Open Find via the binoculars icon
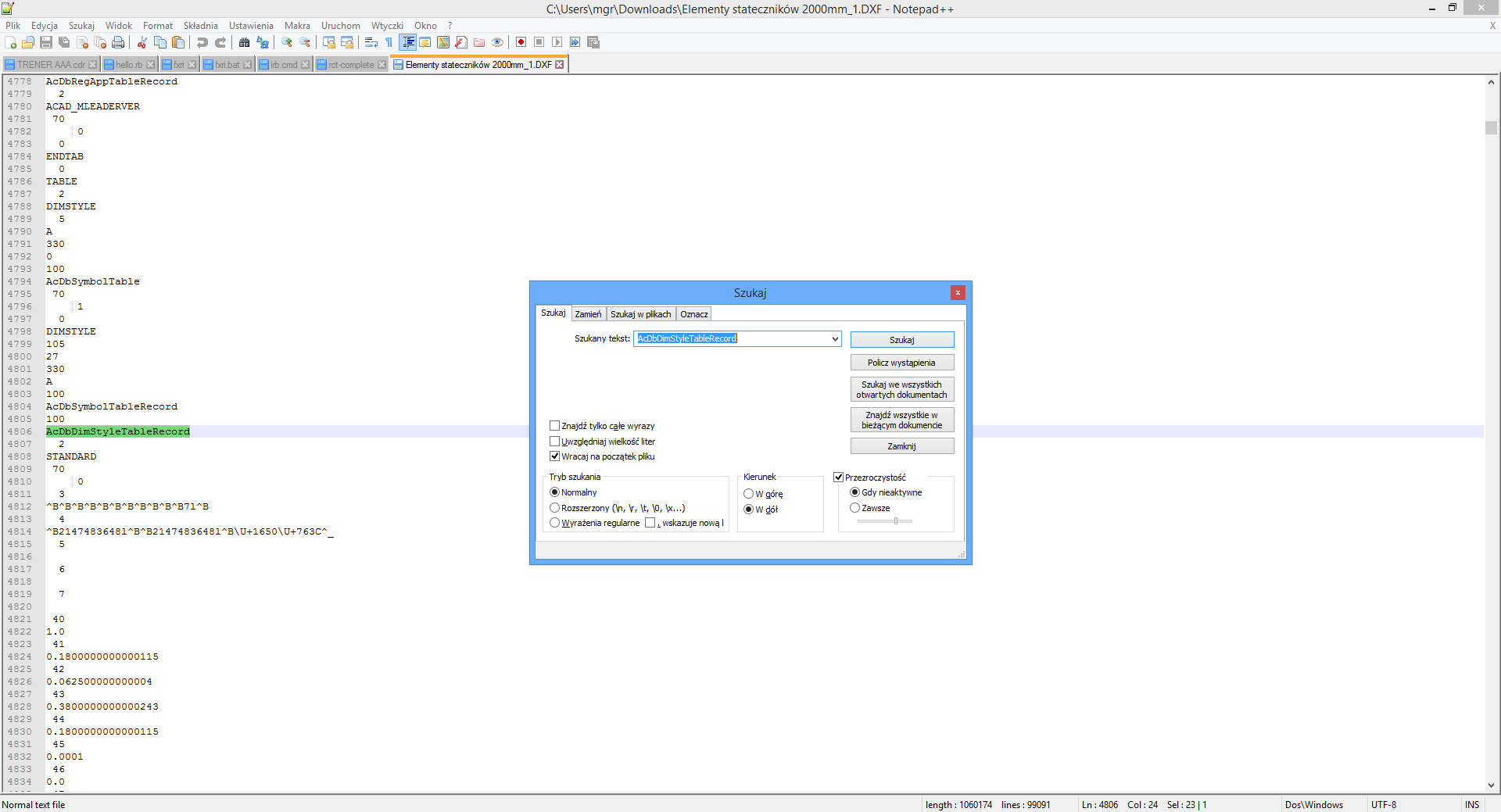This screenshot has width=1501, height=812. (x=245, y=42)
